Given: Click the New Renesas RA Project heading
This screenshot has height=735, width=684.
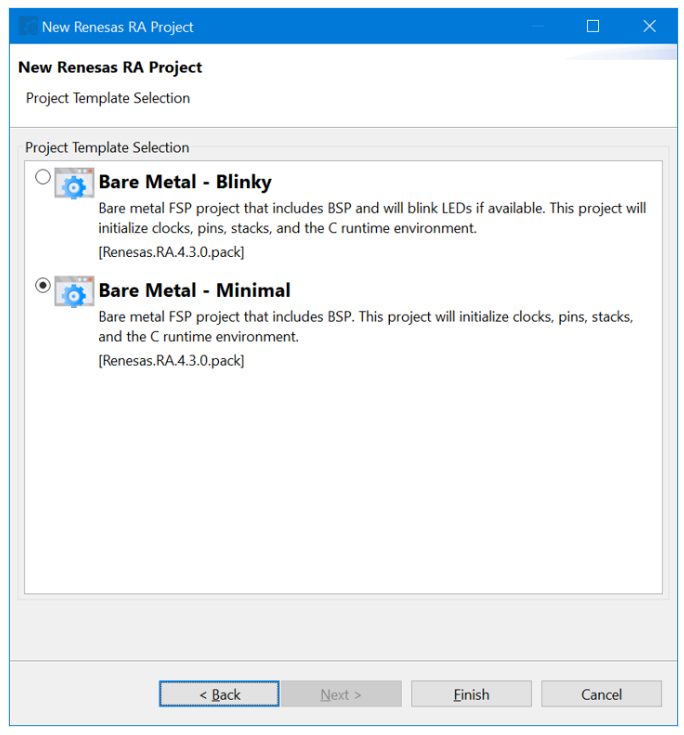Looking at the screenshot, I should point(110,68).
